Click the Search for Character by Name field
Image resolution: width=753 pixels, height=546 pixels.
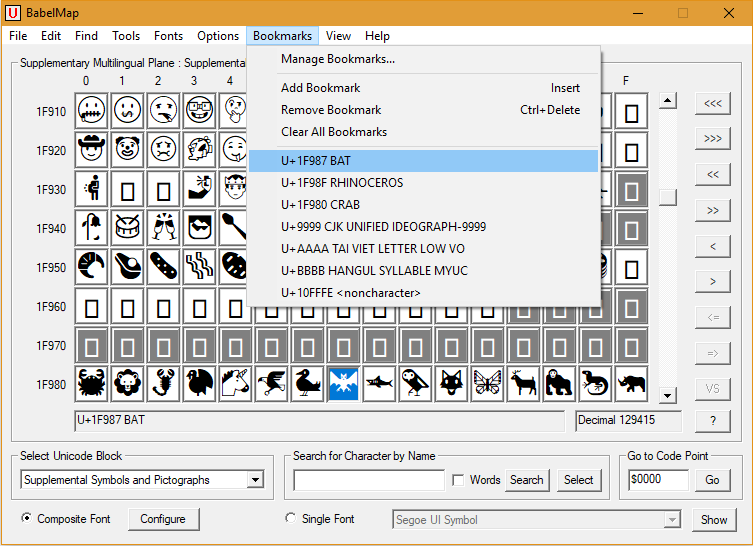tap(369, 480)
